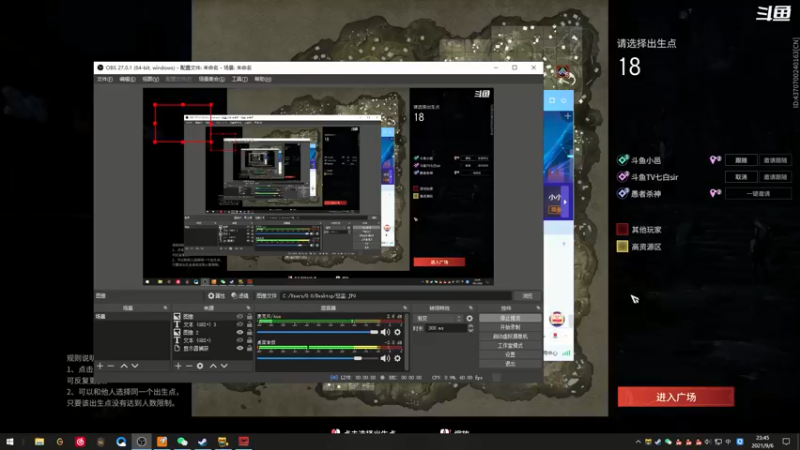Screen dimensions: 800x450
Task: Click the location pin next to 愚者杀神
Action: [x=715, y=193]
